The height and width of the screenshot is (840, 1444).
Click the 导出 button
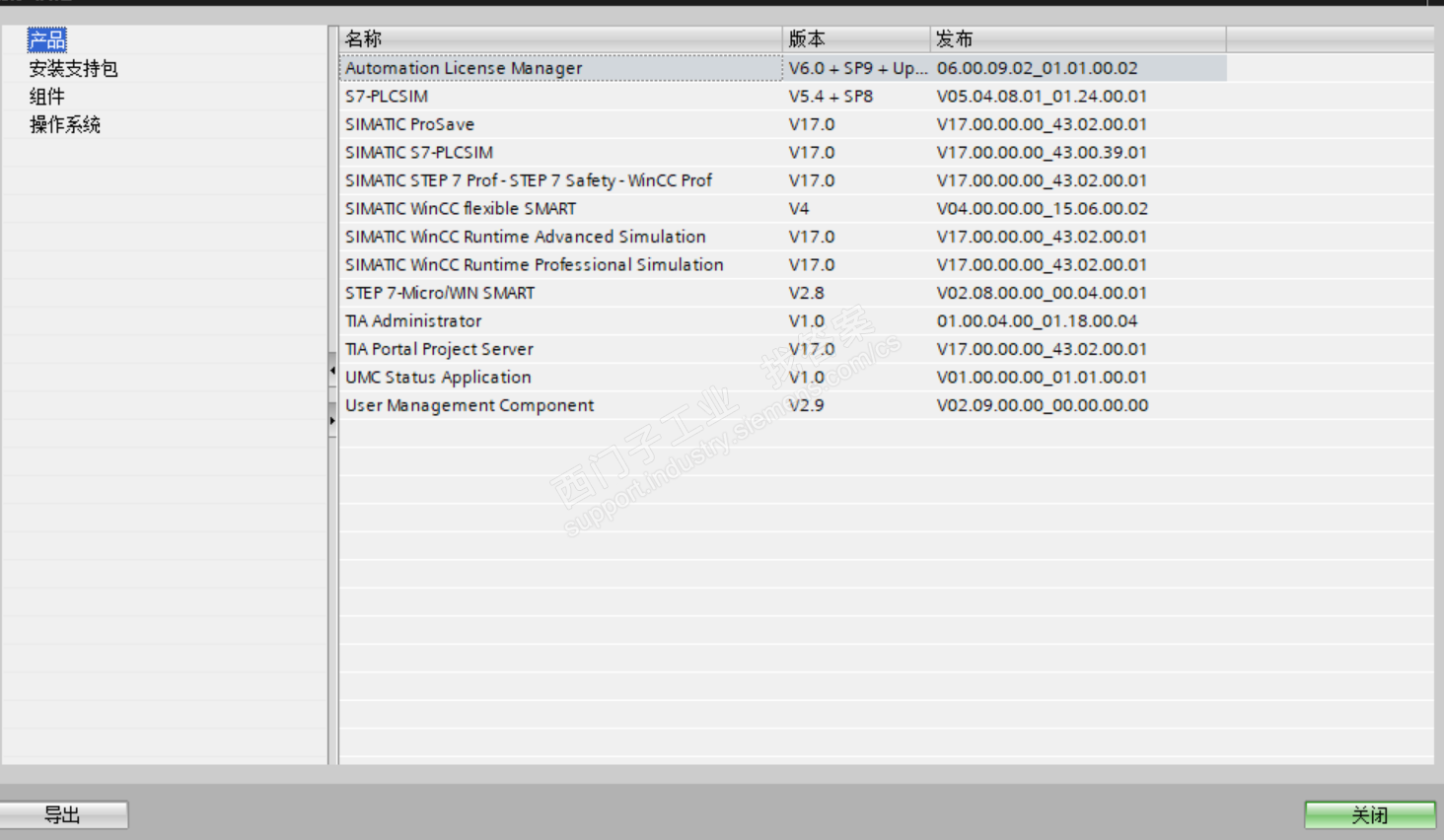(x=63, y=814)
